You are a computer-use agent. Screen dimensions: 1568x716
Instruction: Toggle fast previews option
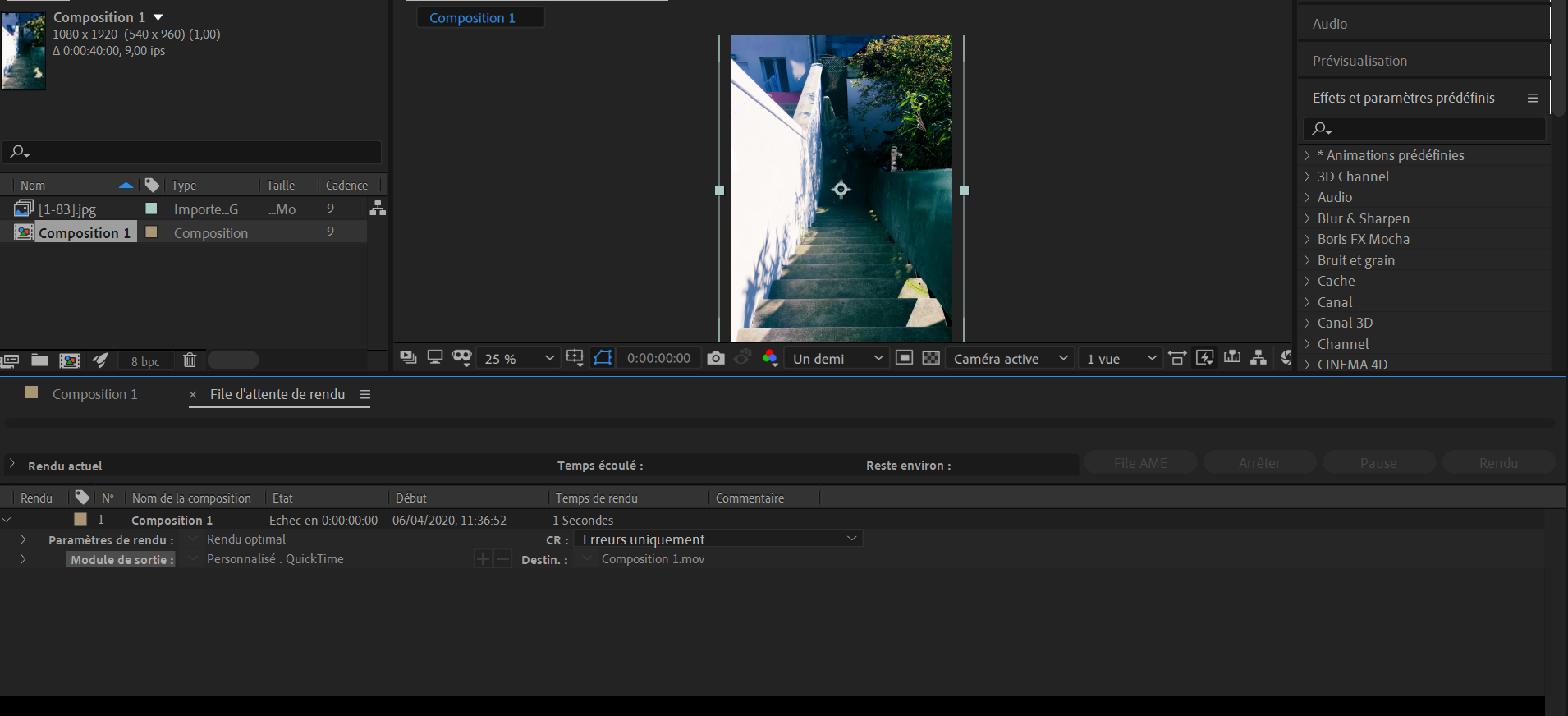[x=1204, y=358]
